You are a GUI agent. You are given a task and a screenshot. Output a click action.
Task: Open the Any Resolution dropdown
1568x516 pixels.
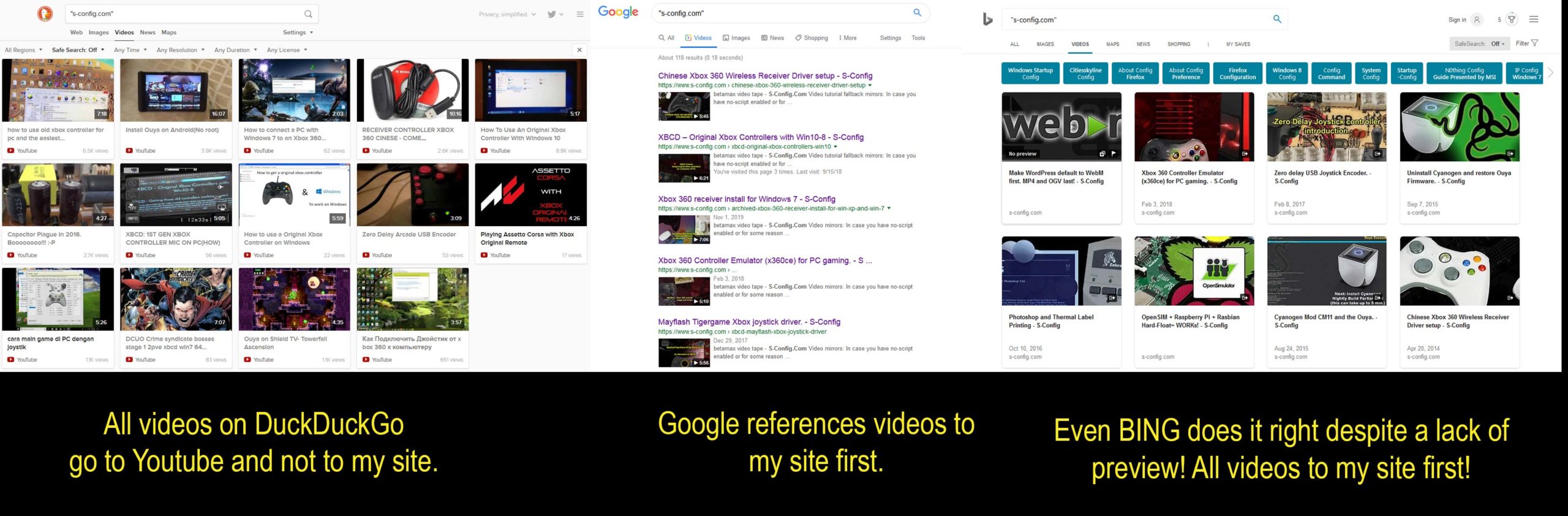(x=180, y=50)
